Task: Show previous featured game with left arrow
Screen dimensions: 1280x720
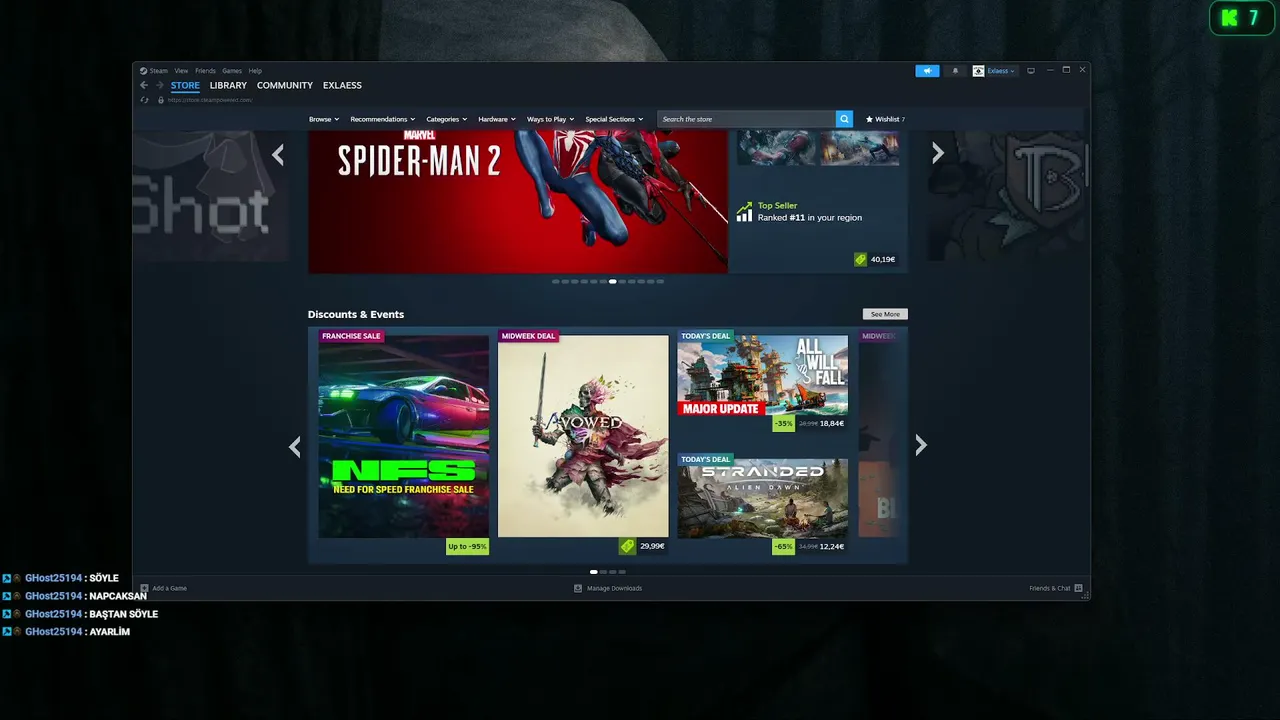Action: click(x=278, y=154)
